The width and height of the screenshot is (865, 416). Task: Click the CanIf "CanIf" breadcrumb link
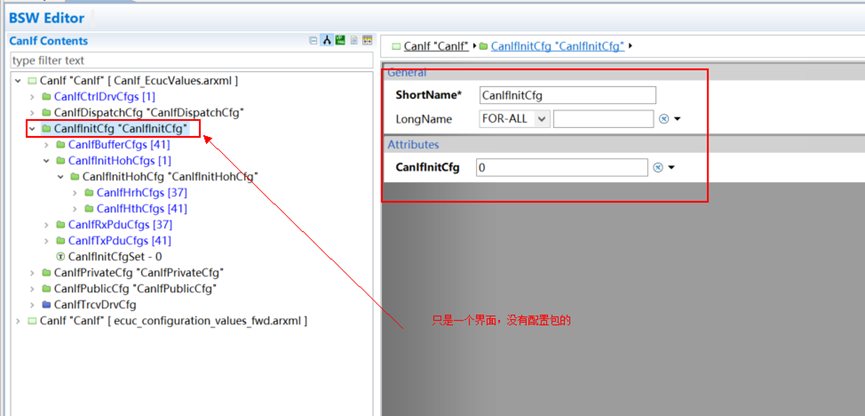pyautogui.click(x=439, y=46)
